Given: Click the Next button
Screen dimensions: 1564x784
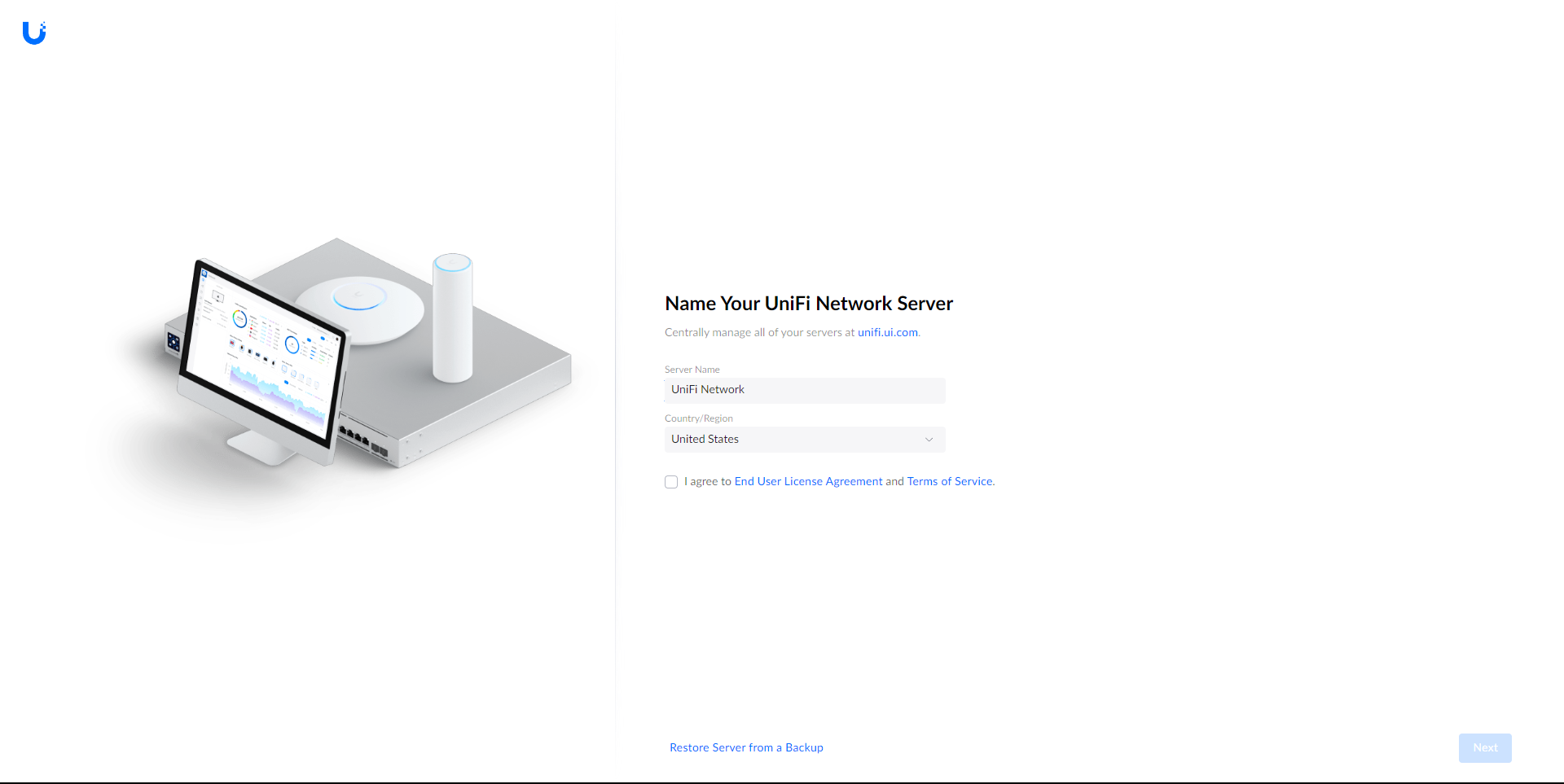Looking at the screenshot, I should coord(1485,748).
